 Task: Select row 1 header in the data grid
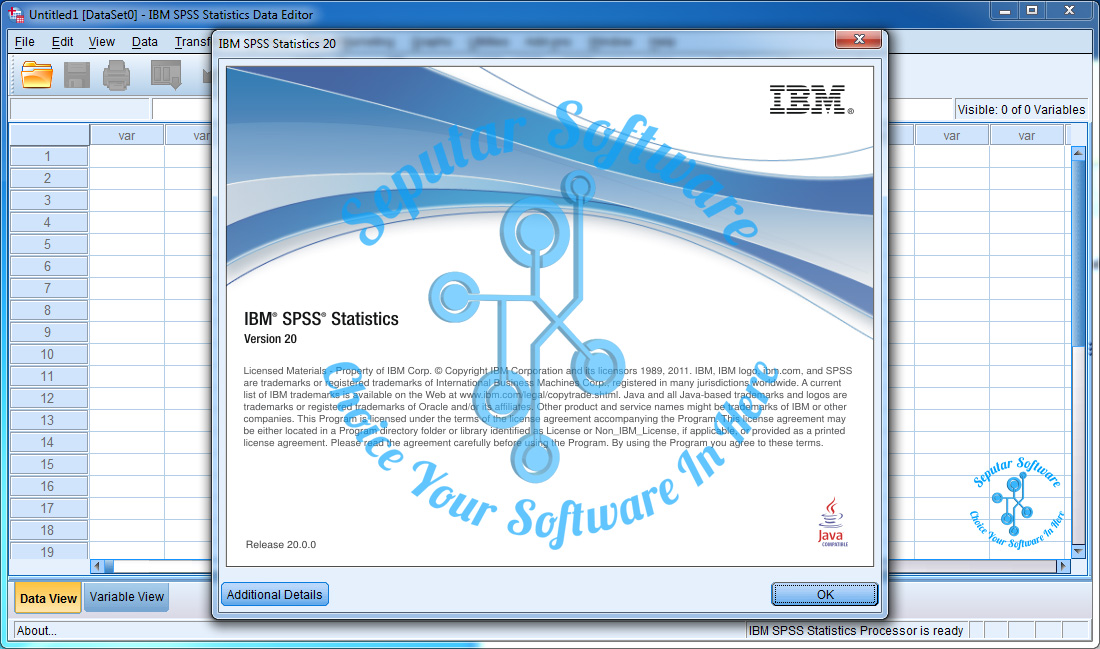click(x=48, y=155)
